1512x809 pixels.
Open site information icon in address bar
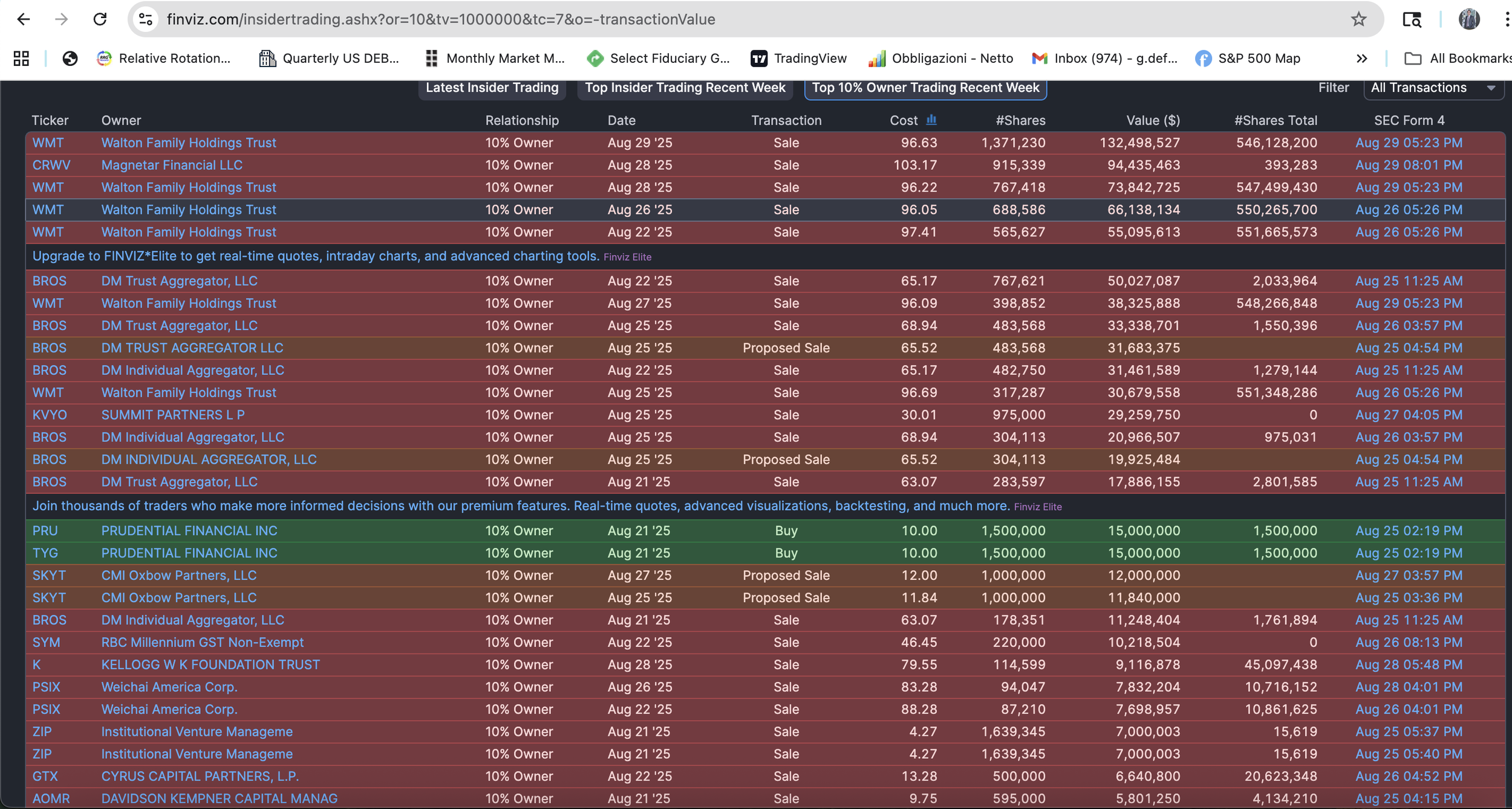146,19
